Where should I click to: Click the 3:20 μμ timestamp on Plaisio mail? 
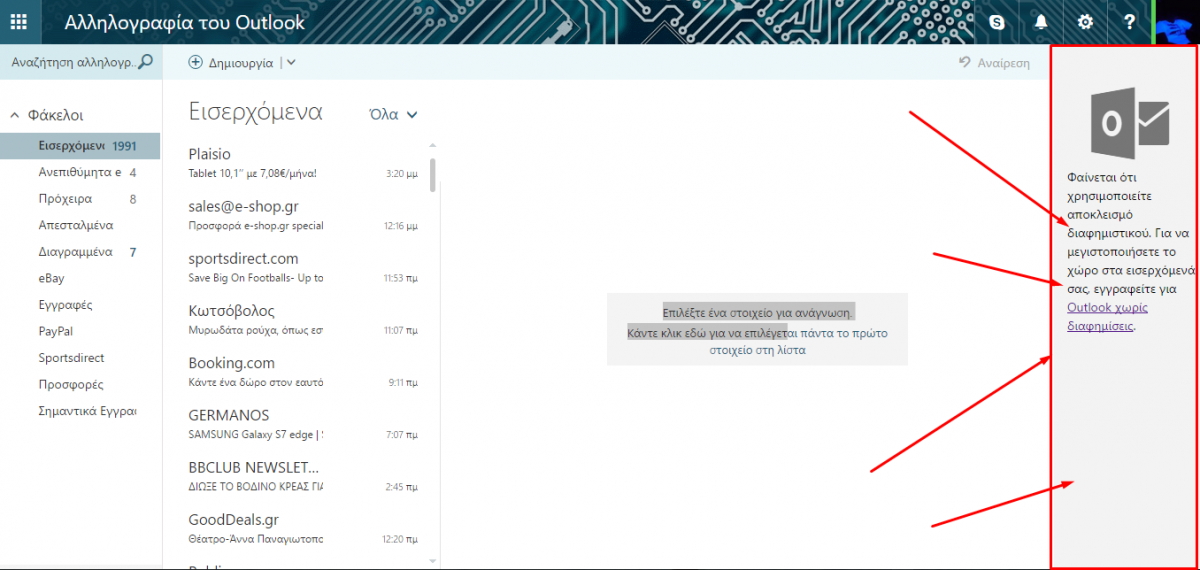402,174
